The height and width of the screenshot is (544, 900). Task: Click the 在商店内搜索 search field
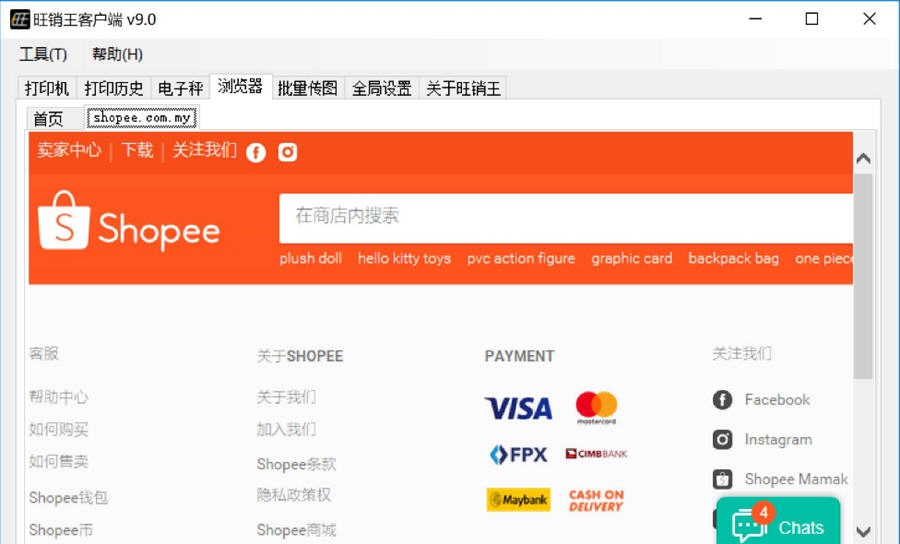(566, 218)
